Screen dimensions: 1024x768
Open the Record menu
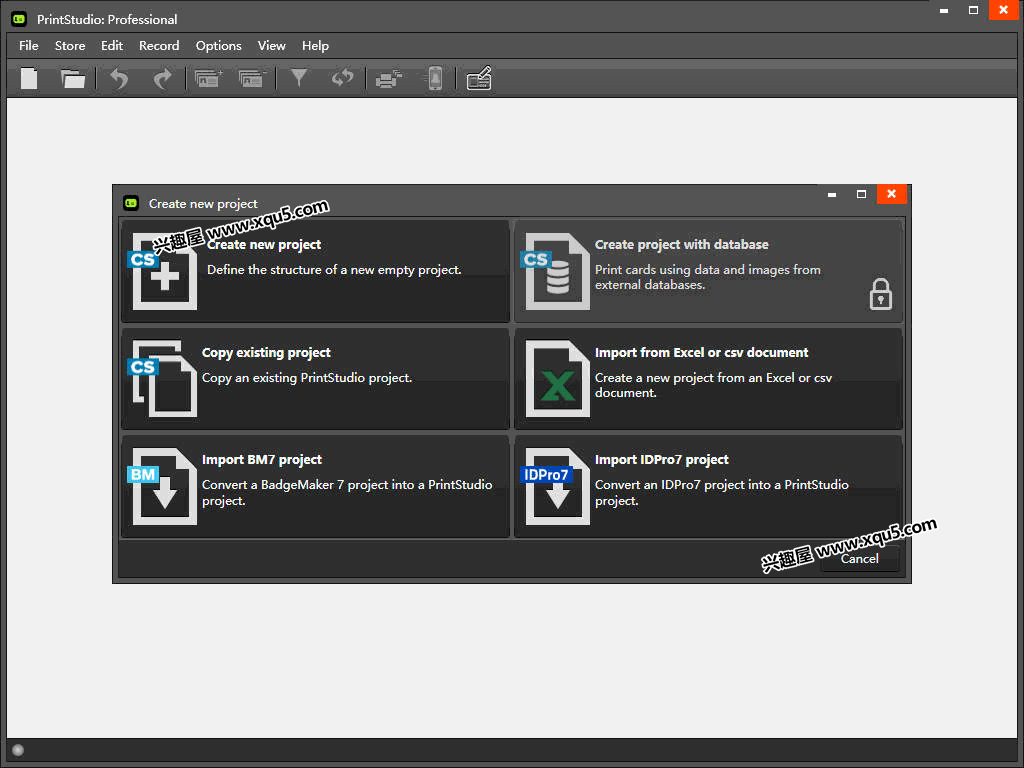(159, 46)
